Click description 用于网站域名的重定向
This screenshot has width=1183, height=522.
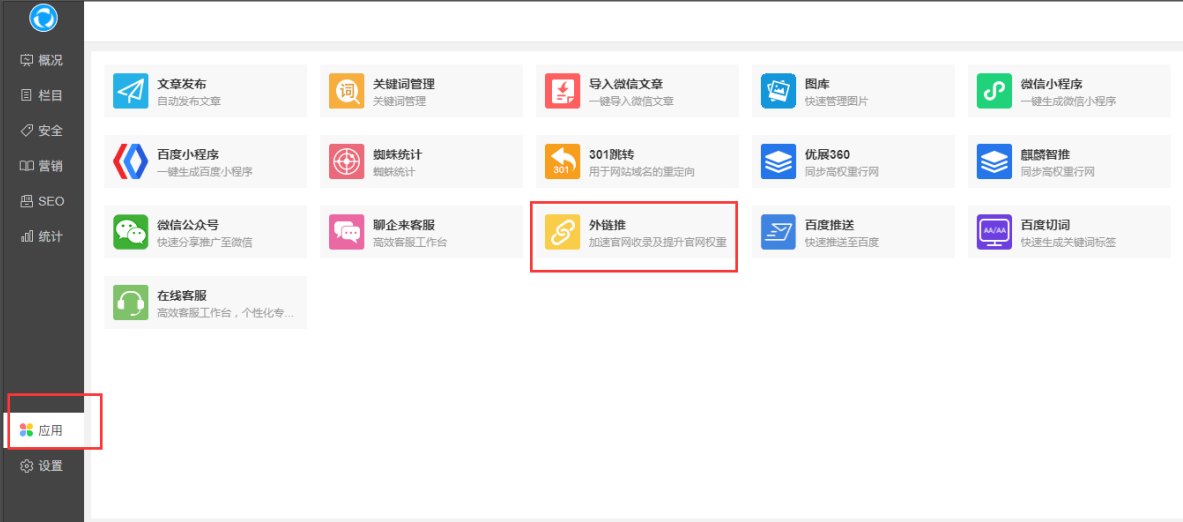[x=642, y=172]
